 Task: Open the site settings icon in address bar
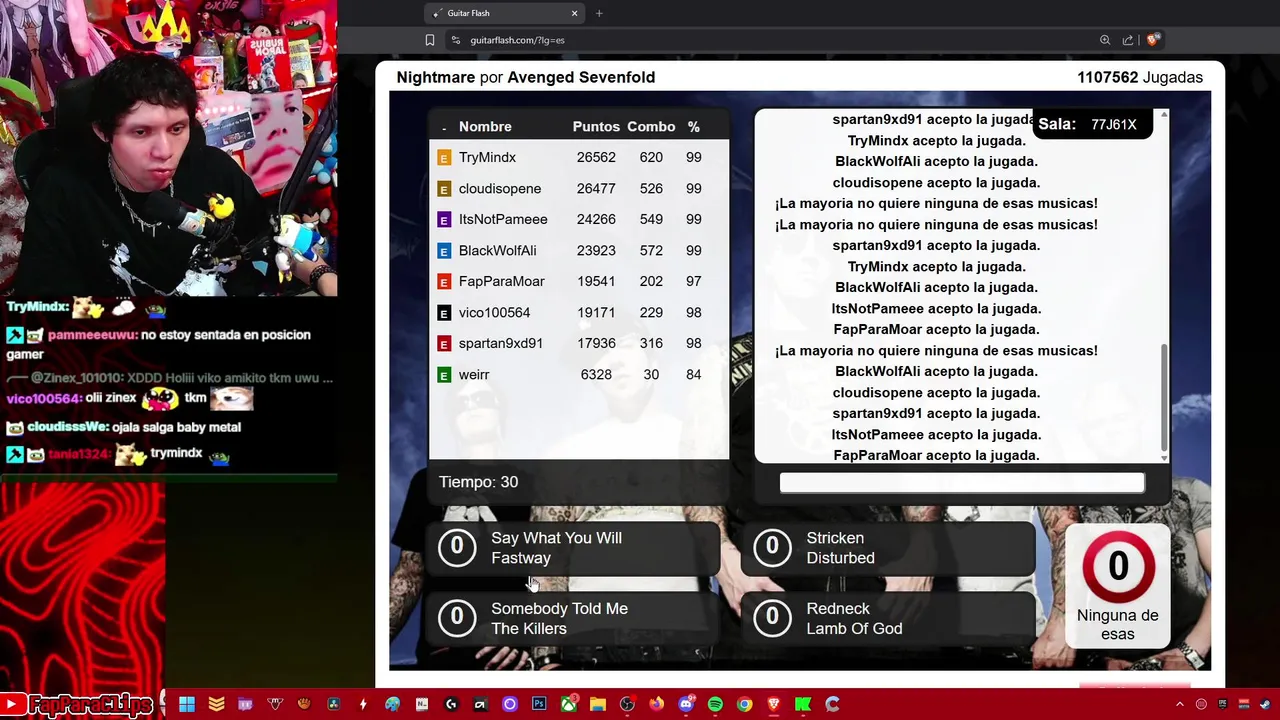click(456, 40)
